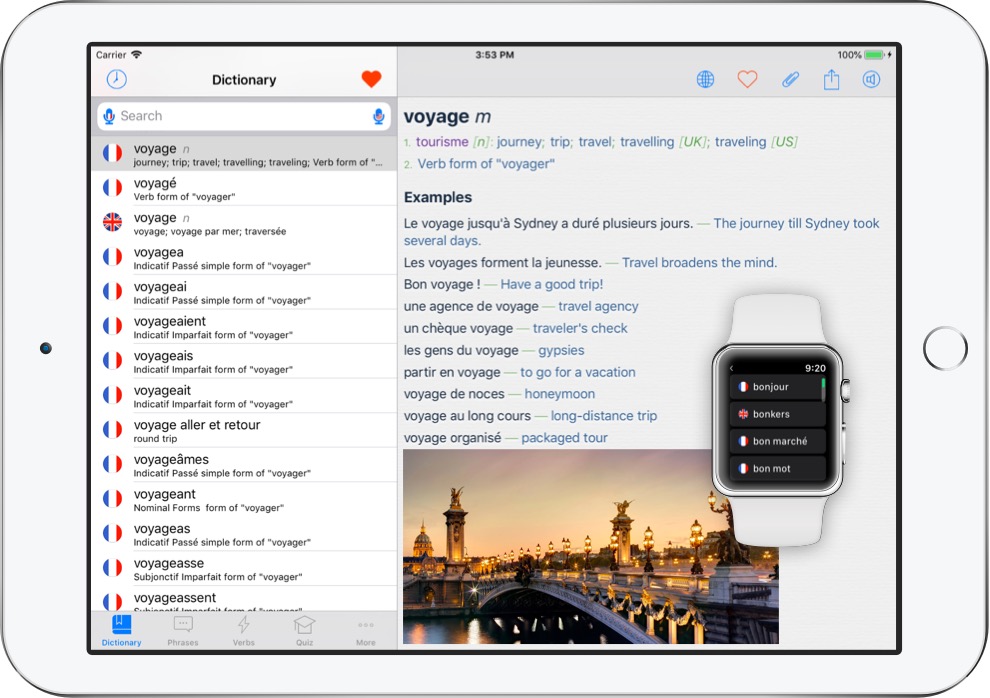This screenshot has width=990, height=698.
Task: Tap "bonjour" on the watch list
Action: (776, 387)
